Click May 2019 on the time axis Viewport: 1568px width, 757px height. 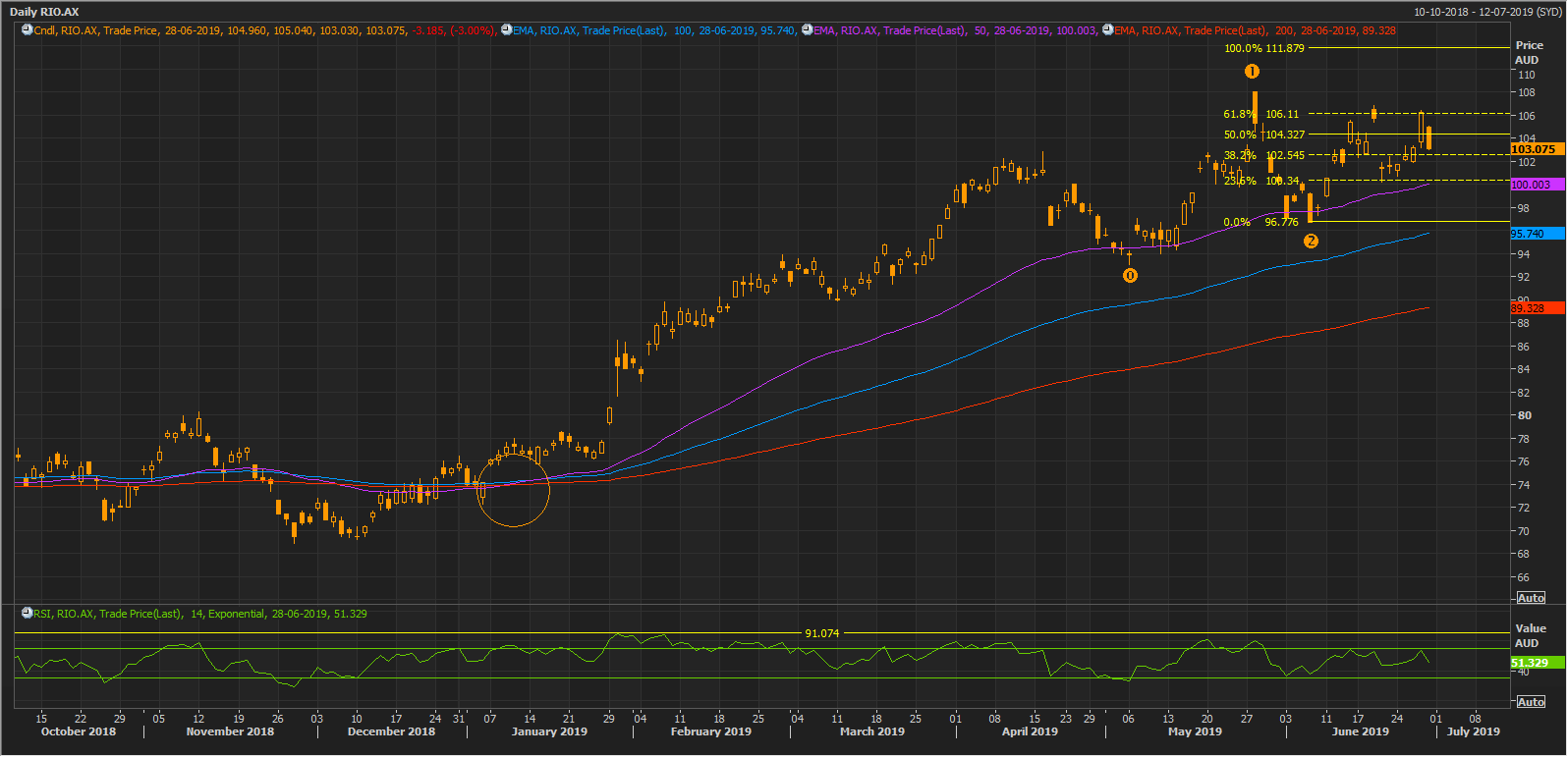[1195, 731]
